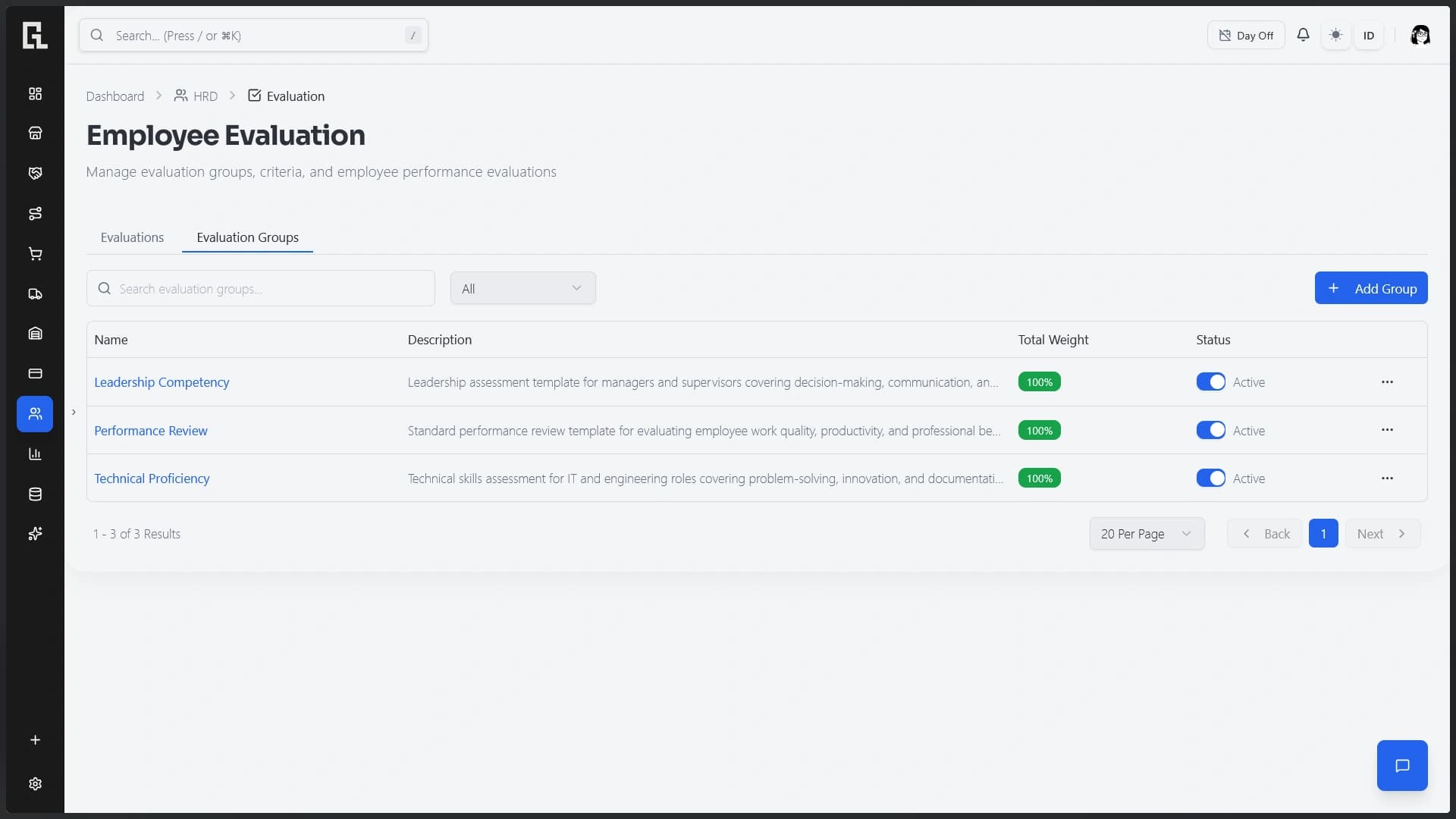Click the Back pagination button
The width and height of the screenshot is (1456, 819).
coord(1265,533)
